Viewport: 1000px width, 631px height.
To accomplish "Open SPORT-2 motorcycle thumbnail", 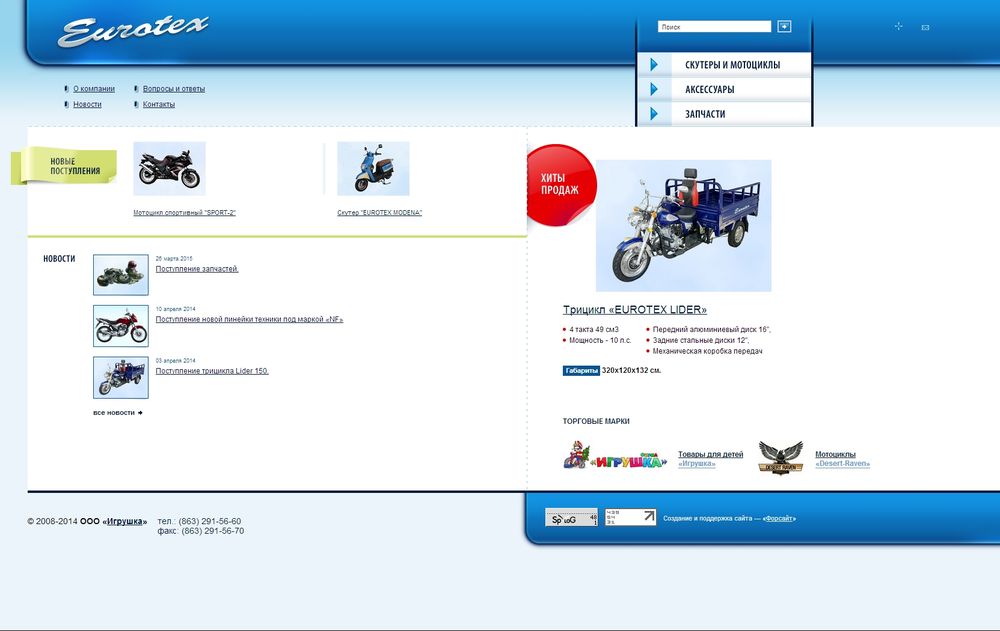I will (169, 168).
